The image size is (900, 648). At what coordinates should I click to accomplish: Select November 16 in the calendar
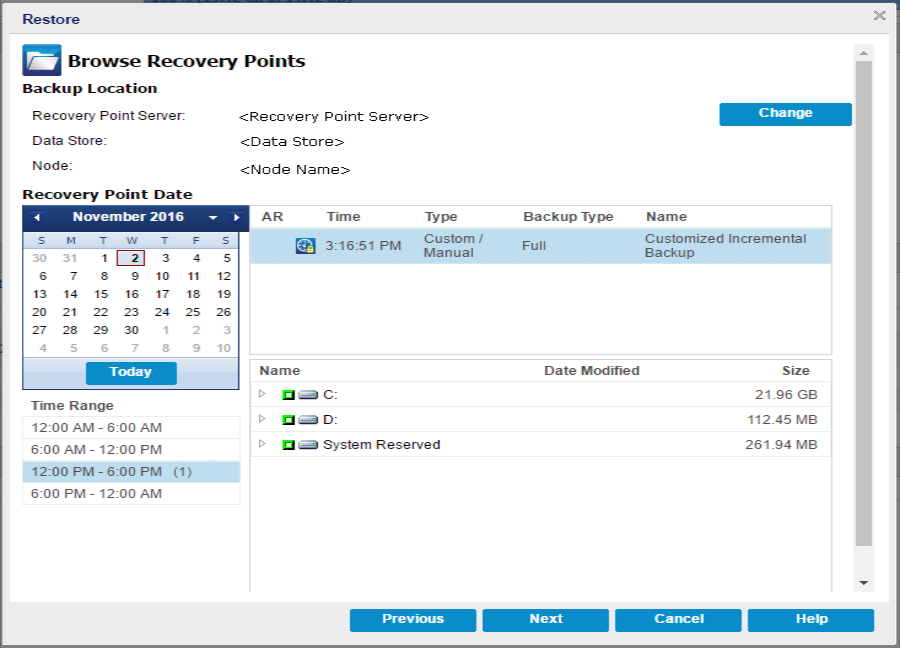coord(131,294)
